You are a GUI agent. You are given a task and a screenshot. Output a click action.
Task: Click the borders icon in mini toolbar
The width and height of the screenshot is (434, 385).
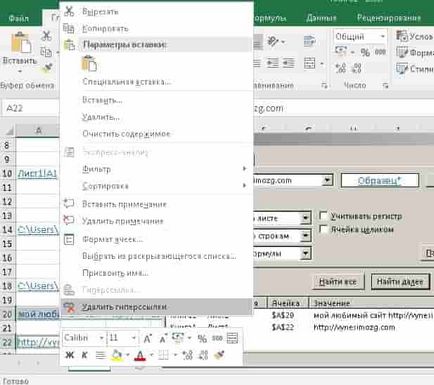(163, 355)
